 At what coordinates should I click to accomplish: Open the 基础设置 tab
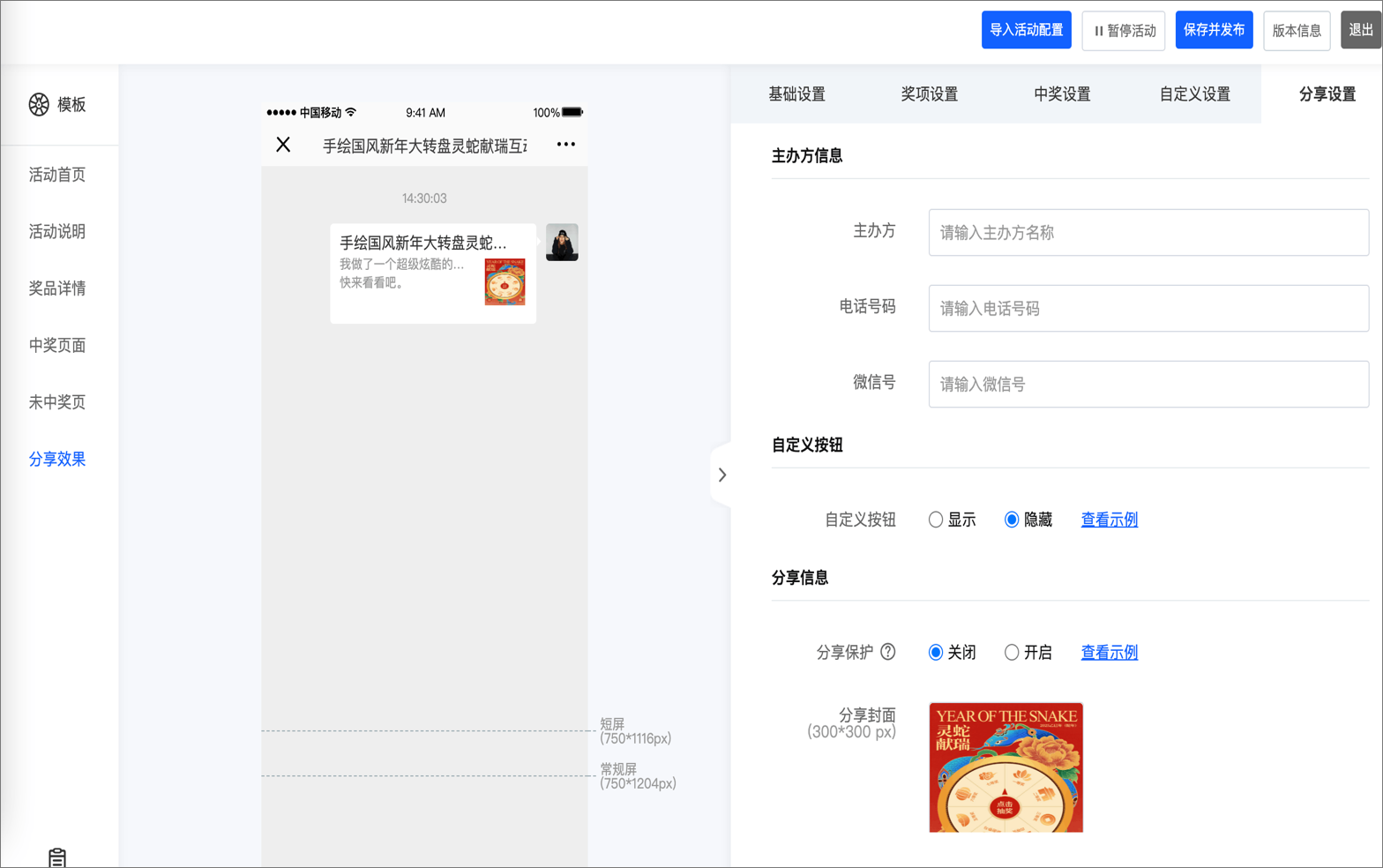[x=796, y=94]
